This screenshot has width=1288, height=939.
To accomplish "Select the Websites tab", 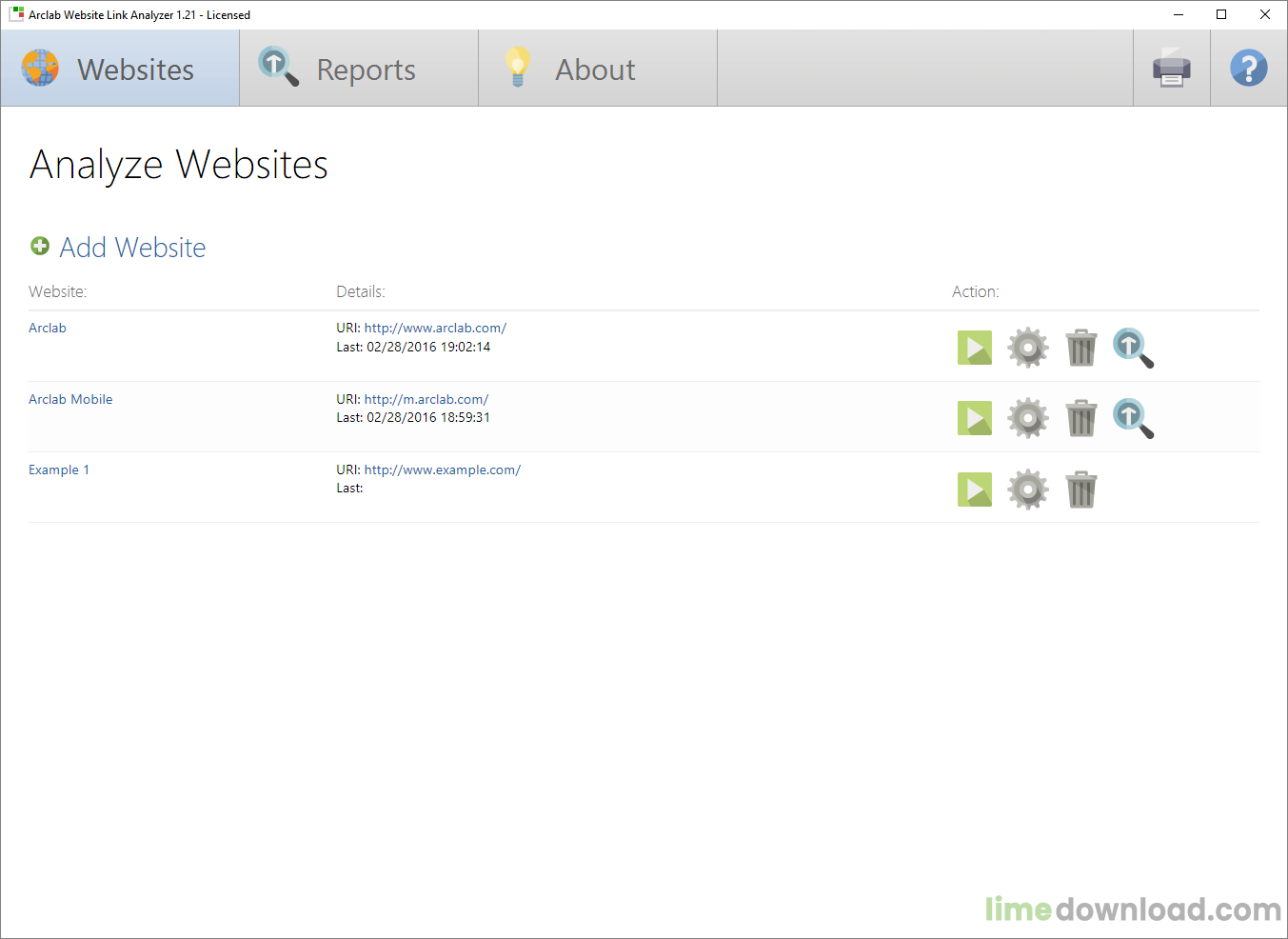I will tap(119, 68).
